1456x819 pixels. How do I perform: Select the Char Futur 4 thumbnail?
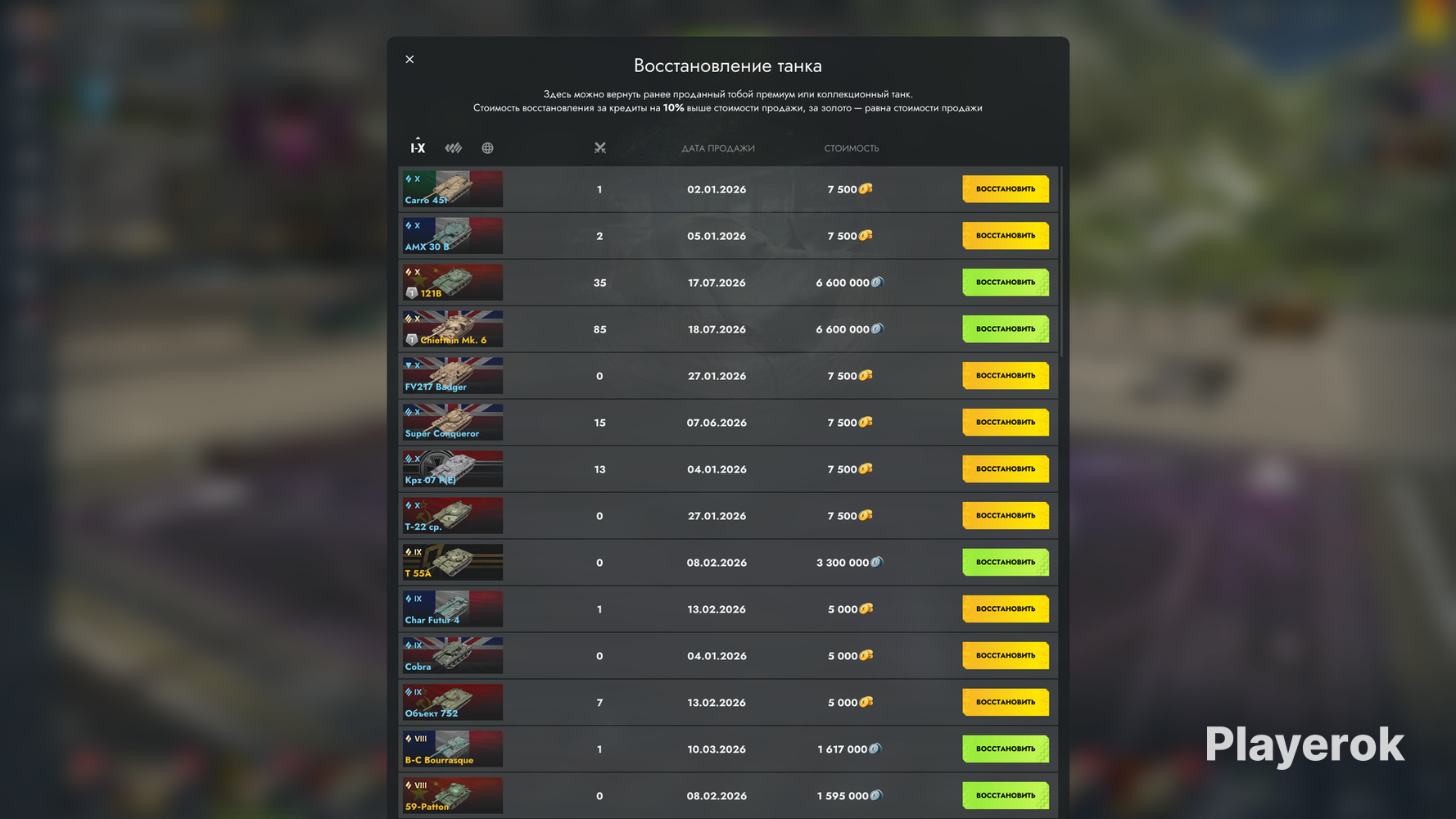tap(452, 609)
